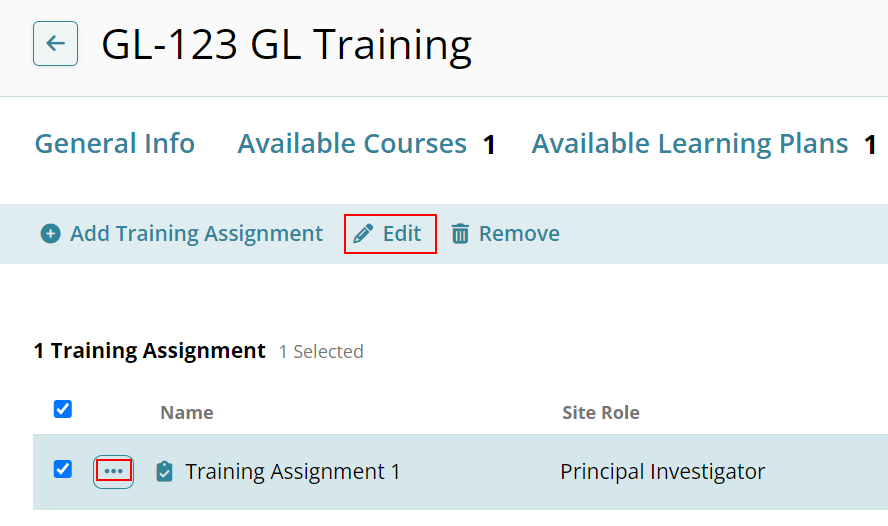
Task: Open the three-dot menu for Training Assignment 1
Action: pos(113,471)
